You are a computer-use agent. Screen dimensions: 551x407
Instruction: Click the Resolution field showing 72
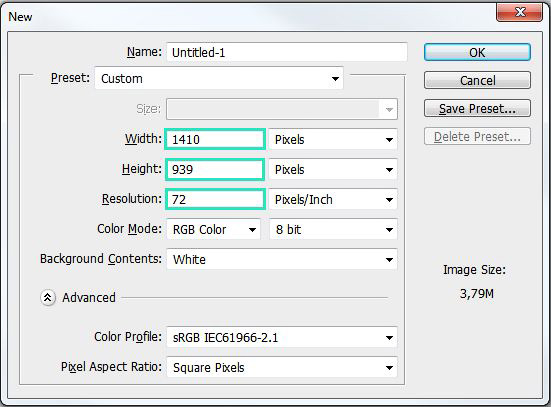(215, 199)
